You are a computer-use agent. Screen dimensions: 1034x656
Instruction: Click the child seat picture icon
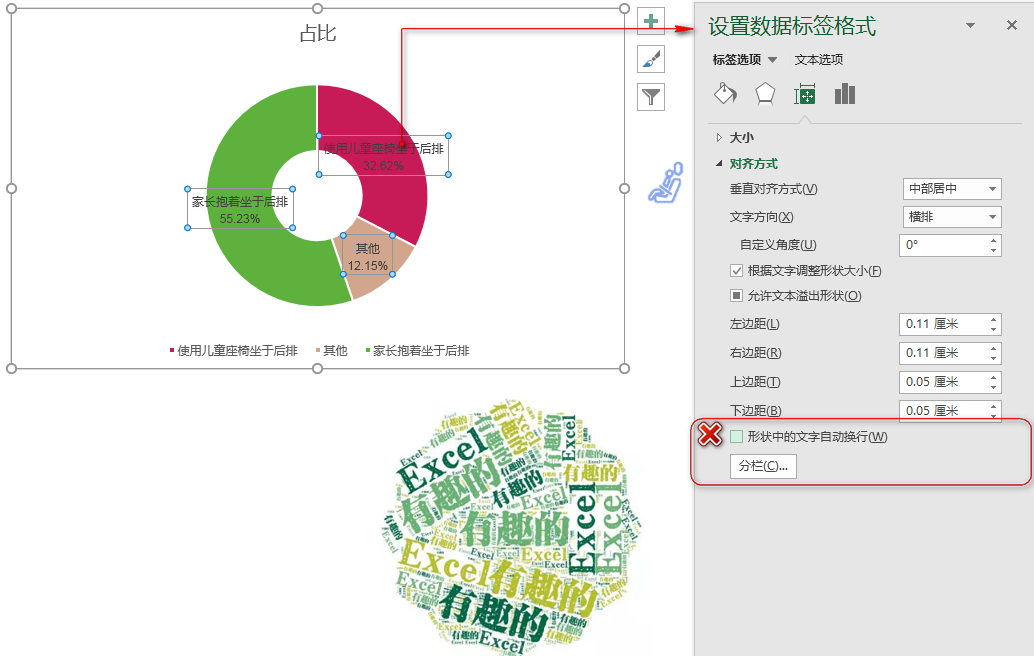666,183
